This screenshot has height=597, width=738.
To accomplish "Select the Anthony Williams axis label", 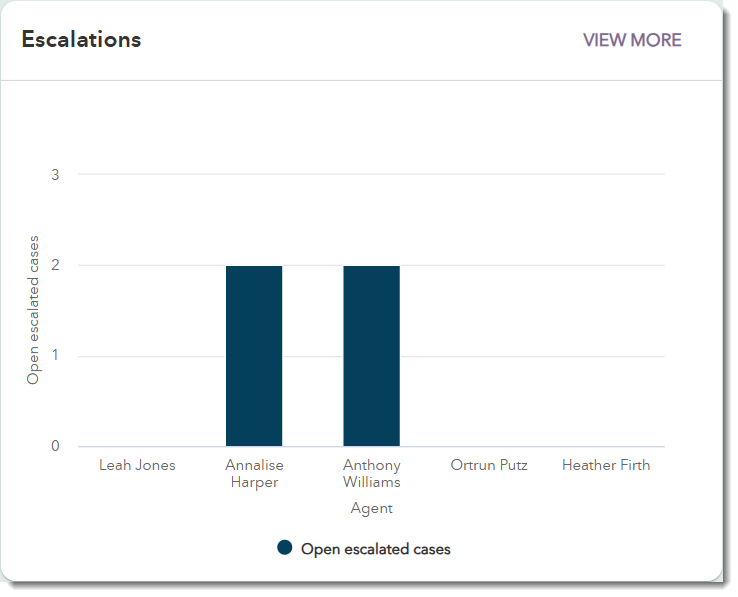I will click(371, 474).
